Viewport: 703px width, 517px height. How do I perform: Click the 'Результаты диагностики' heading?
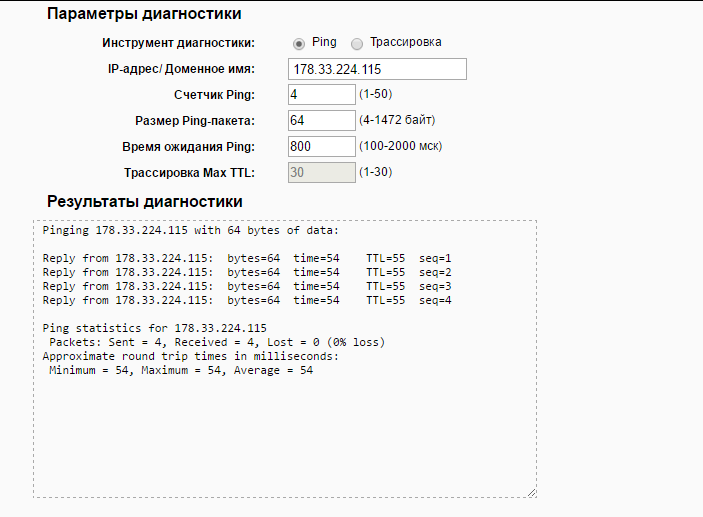[x=144, y=201]
